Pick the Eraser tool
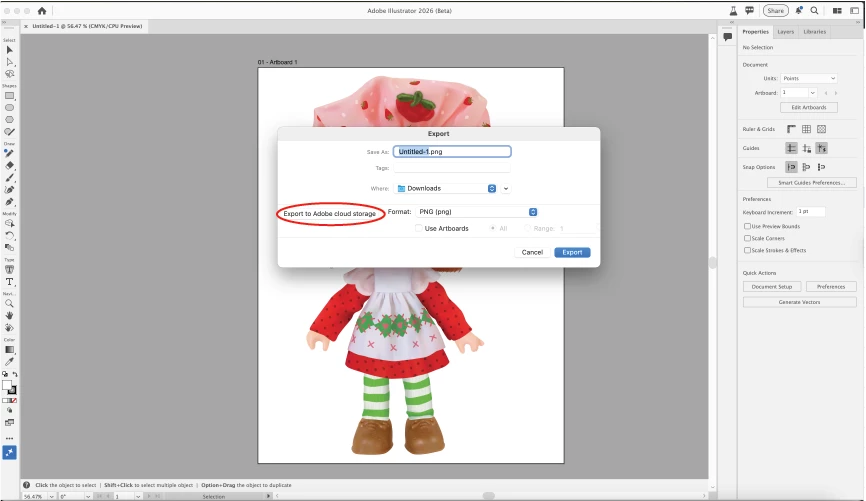Viewport: 866px width, 501px height. pyautogui.click(x=9, y=165)
